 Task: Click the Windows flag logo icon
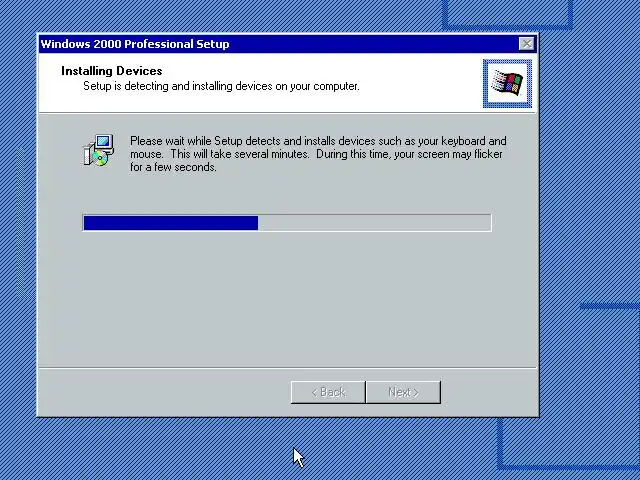[507, 83]
